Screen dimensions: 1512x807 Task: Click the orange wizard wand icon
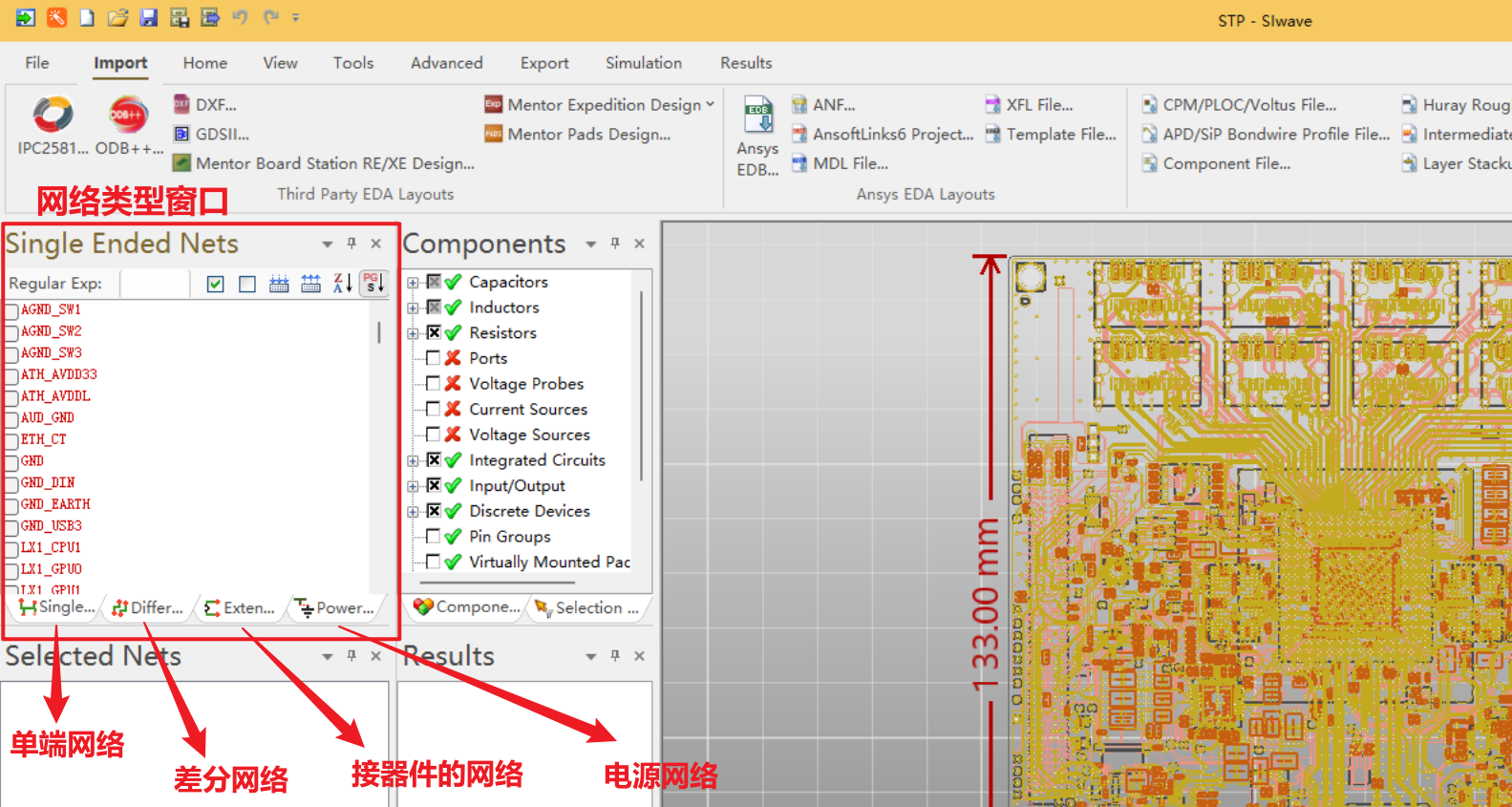[57, 17]
